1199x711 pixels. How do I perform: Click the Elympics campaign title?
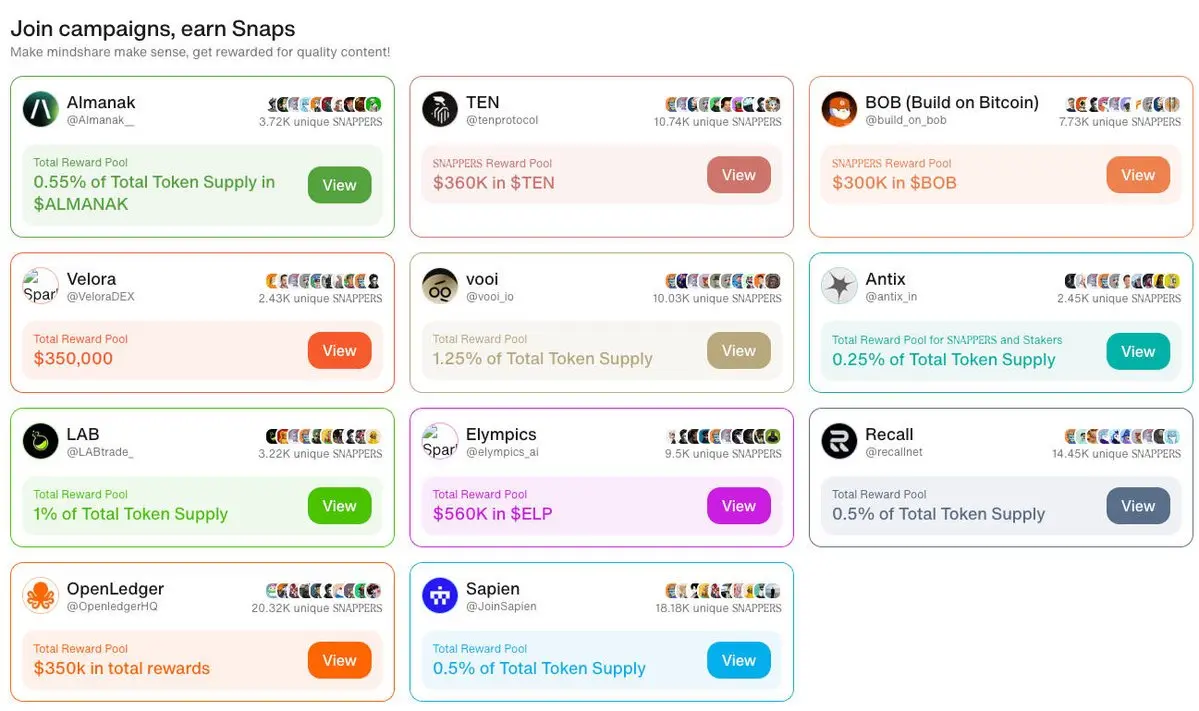(x=501, y=434)
